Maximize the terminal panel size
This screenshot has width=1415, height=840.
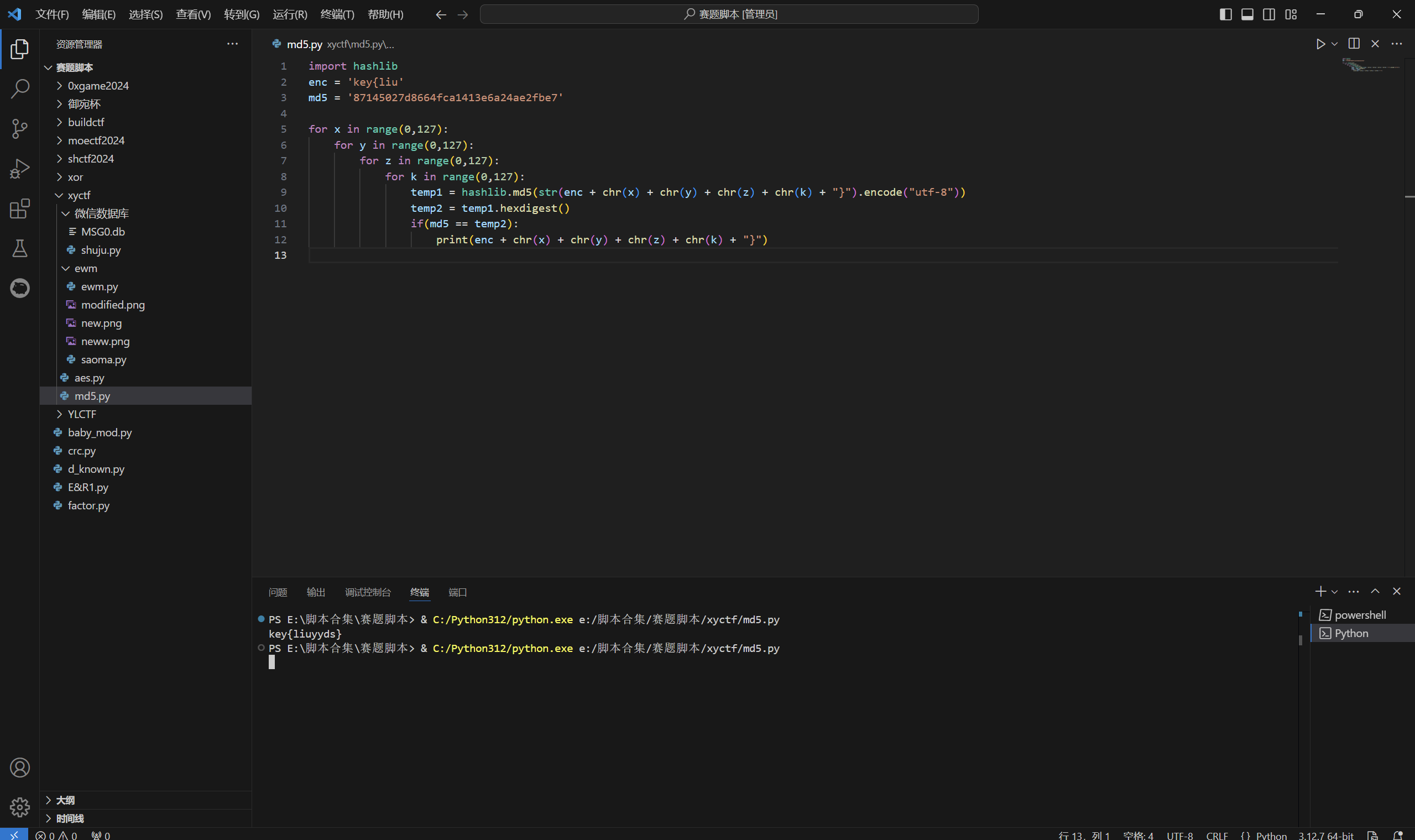click(1375, 592)
